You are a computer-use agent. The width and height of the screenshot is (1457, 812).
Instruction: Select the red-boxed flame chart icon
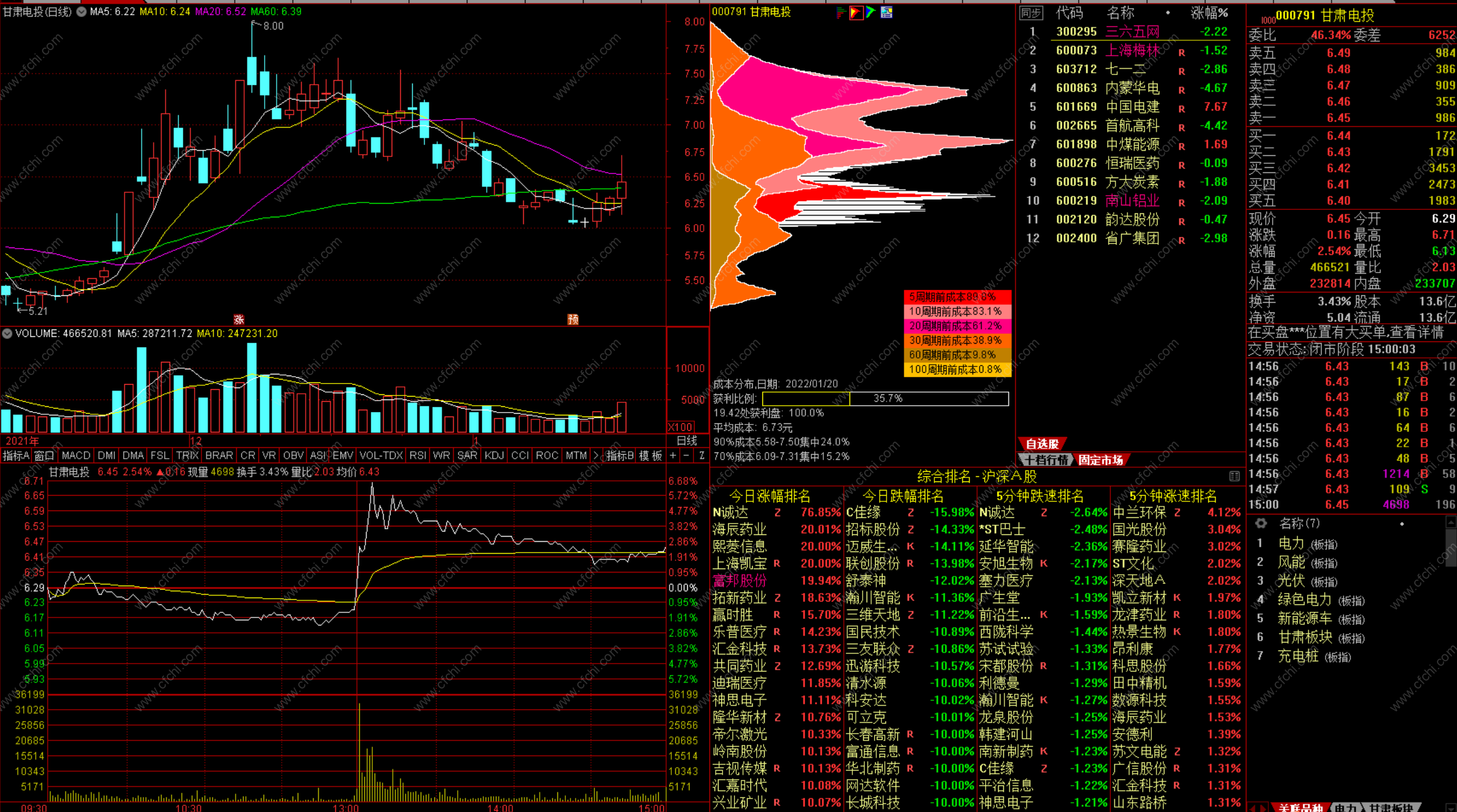pyautogui.click(x=856, y=13)
